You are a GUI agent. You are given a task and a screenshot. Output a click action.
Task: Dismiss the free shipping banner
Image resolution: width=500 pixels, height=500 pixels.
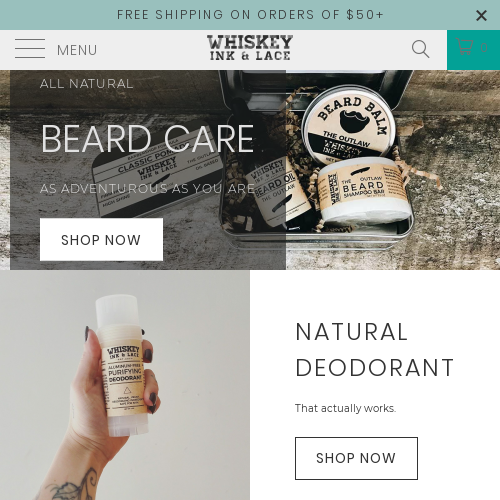tap(481, 15)
